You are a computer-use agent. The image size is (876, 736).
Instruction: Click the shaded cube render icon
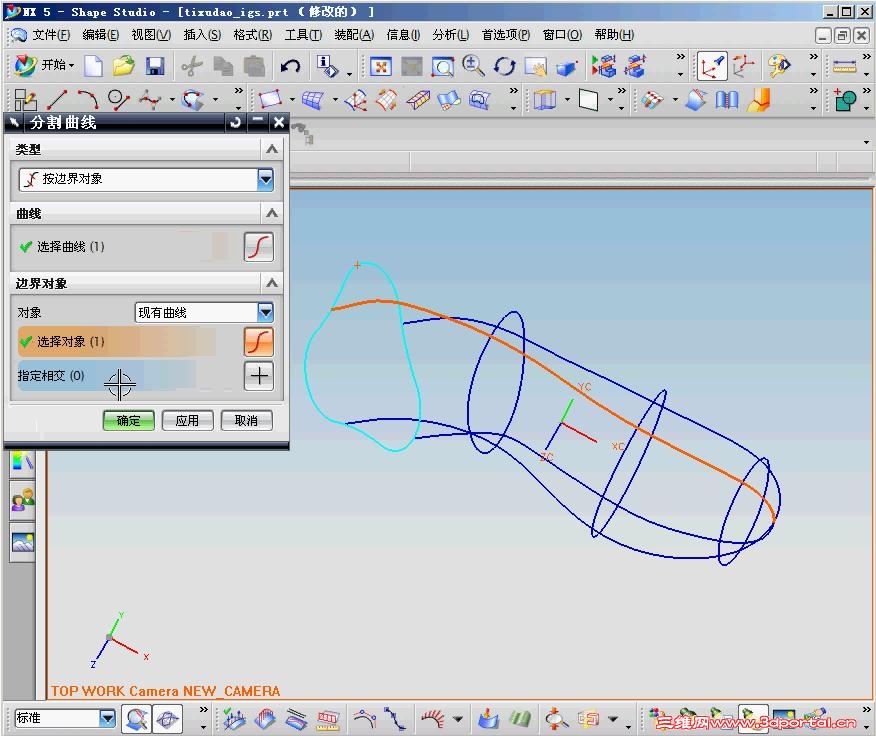pyautogui.click(x=566, y=68)
